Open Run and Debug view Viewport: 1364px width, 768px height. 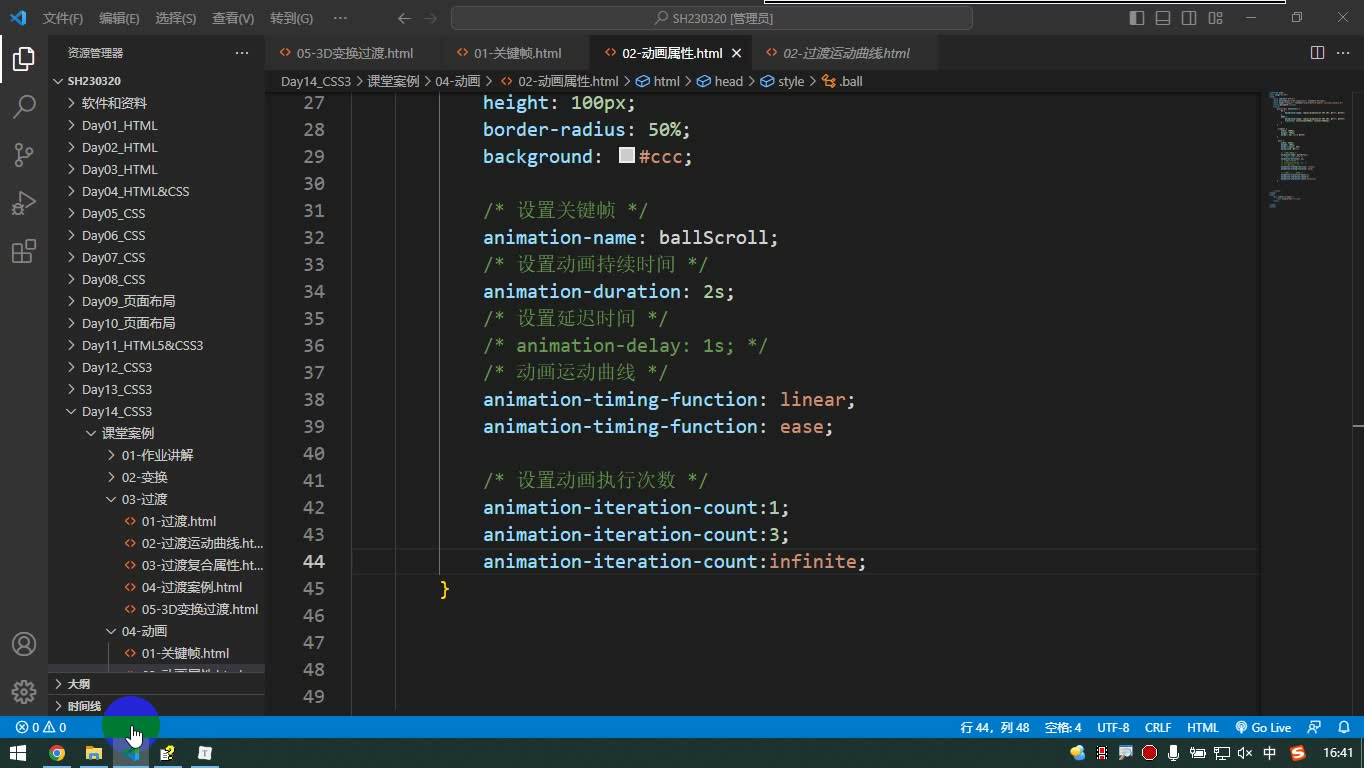24,203
